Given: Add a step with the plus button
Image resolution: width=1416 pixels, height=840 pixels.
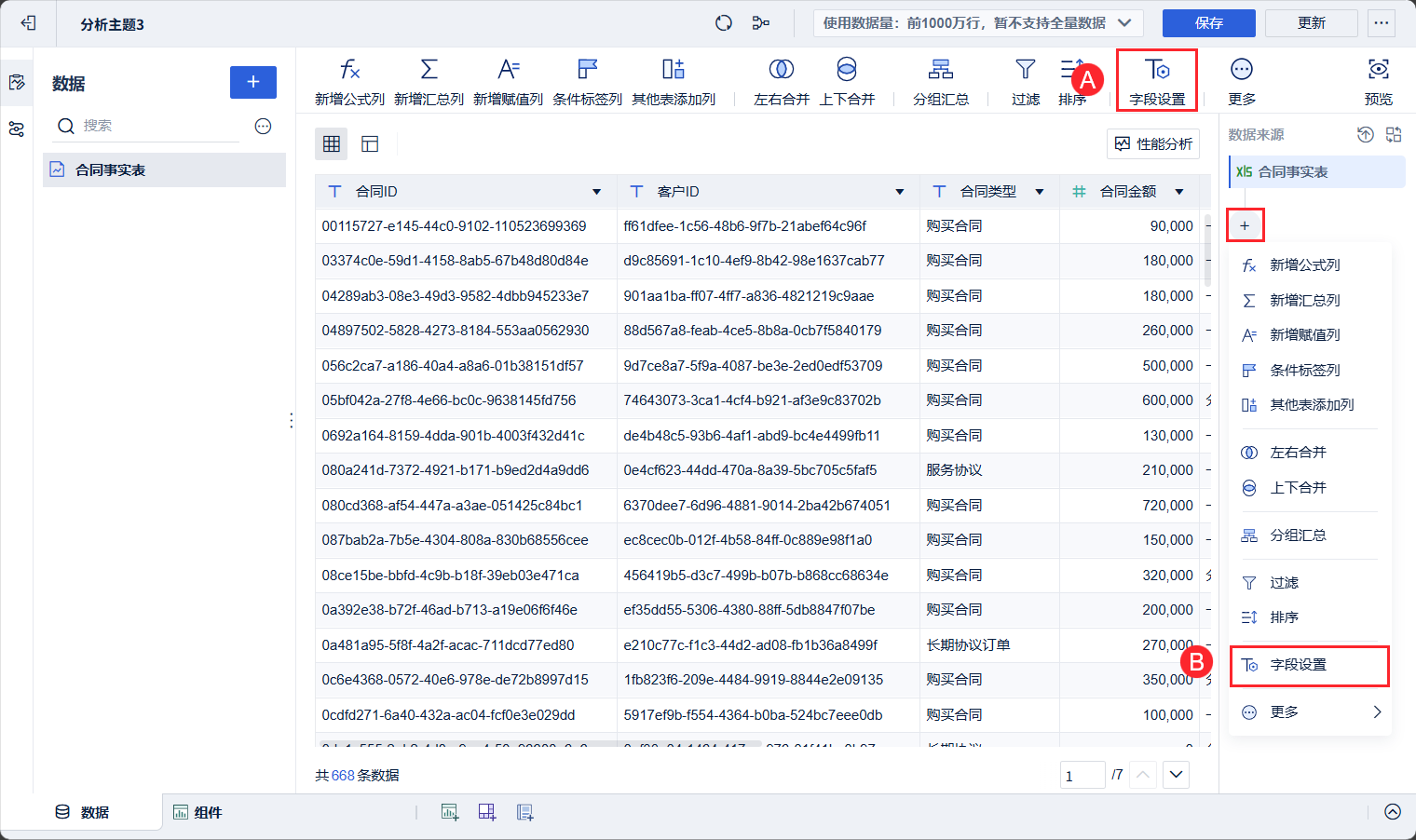Looking at the screenshot, I should 1245,225.
